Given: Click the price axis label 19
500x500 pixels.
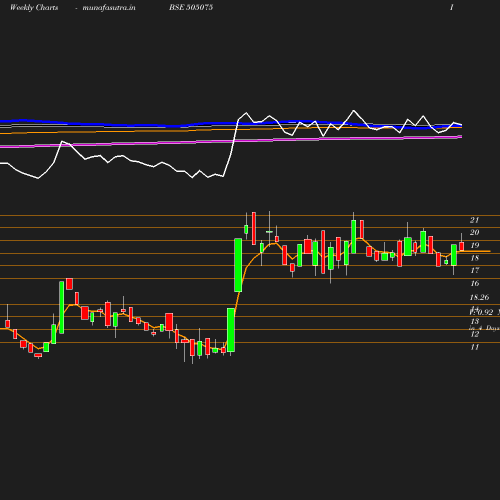Looking at the screenshot, I should [x=474, y=245].
